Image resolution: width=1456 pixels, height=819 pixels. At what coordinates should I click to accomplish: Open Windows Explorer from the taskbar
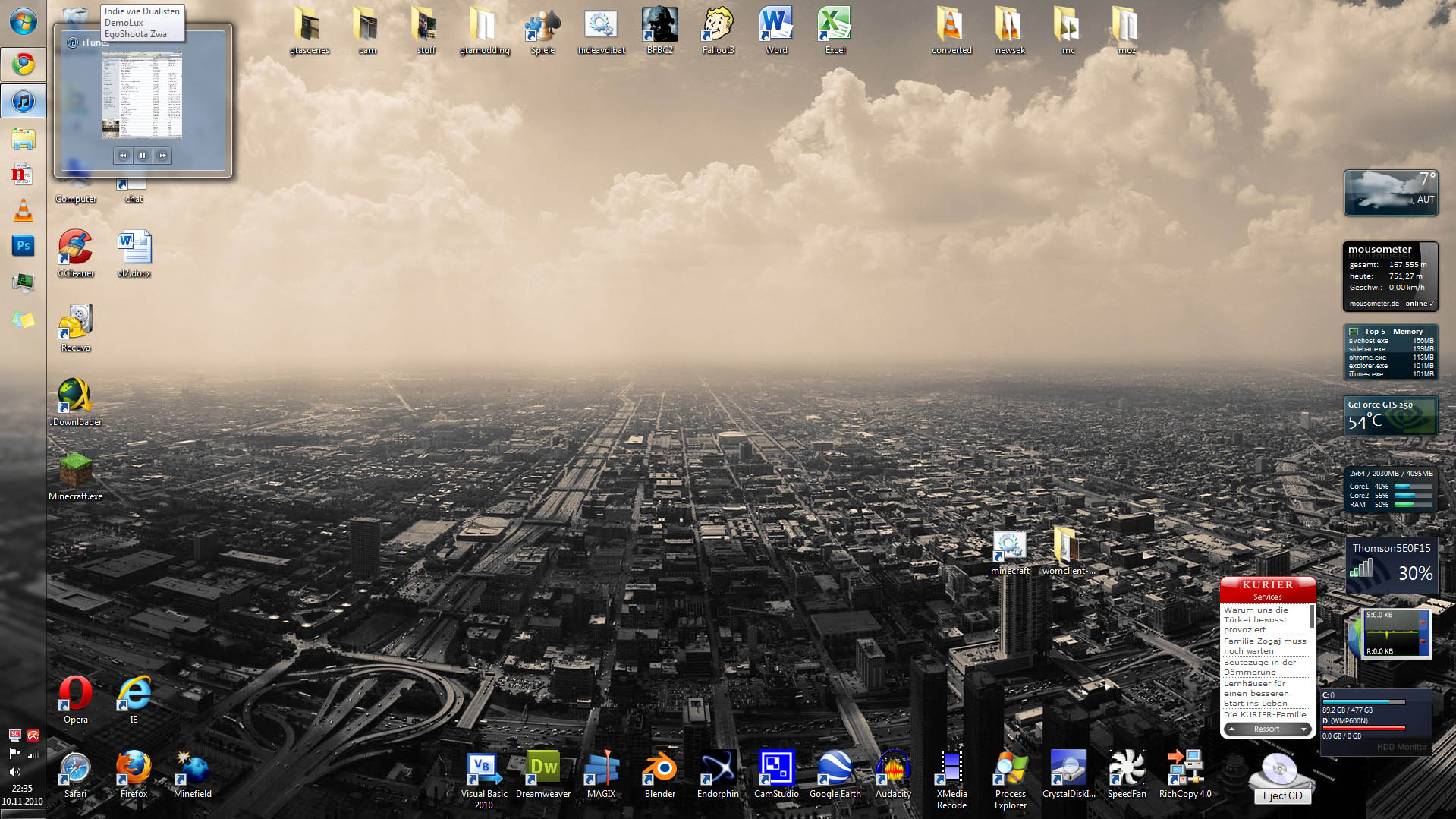(23, 138)
